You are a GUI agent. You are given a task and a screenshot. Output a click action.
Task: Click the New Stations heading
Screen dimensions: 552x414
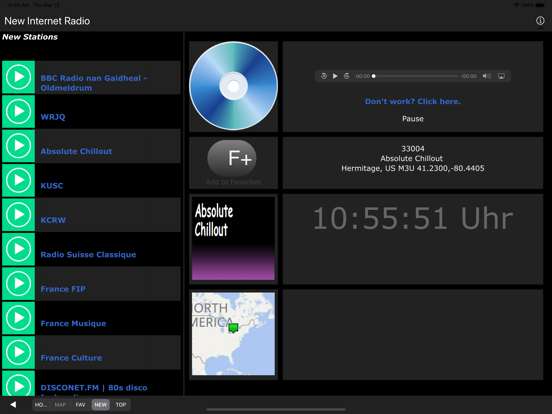pyautogui.click(x=30, y=37)
